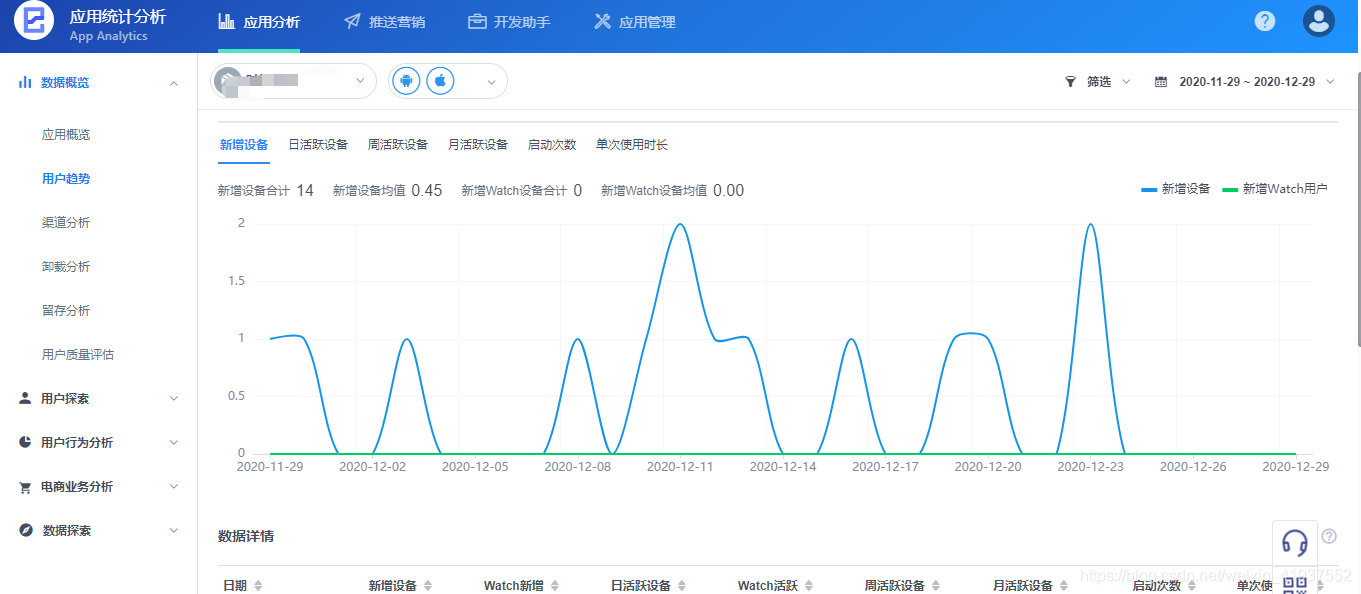Viewport: 1361px width, 594px height.
Task: Sort the table by Watch活跃 column
Action: (x=809, y=586)
